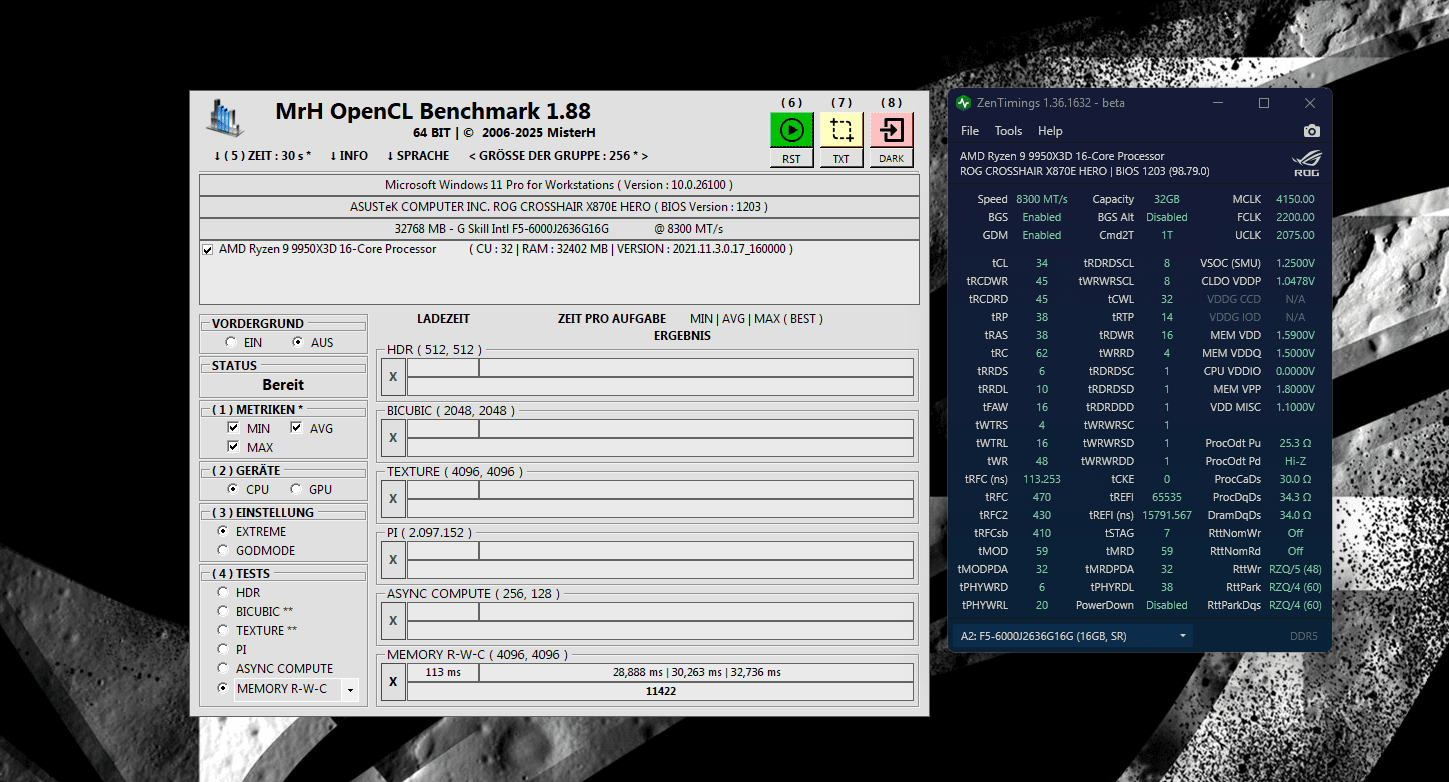The width and height of the screenshot is (1449, 782).
Task: Open the File menu in ZenTimings
Action: pyautogui.click(x=970, y=131)
